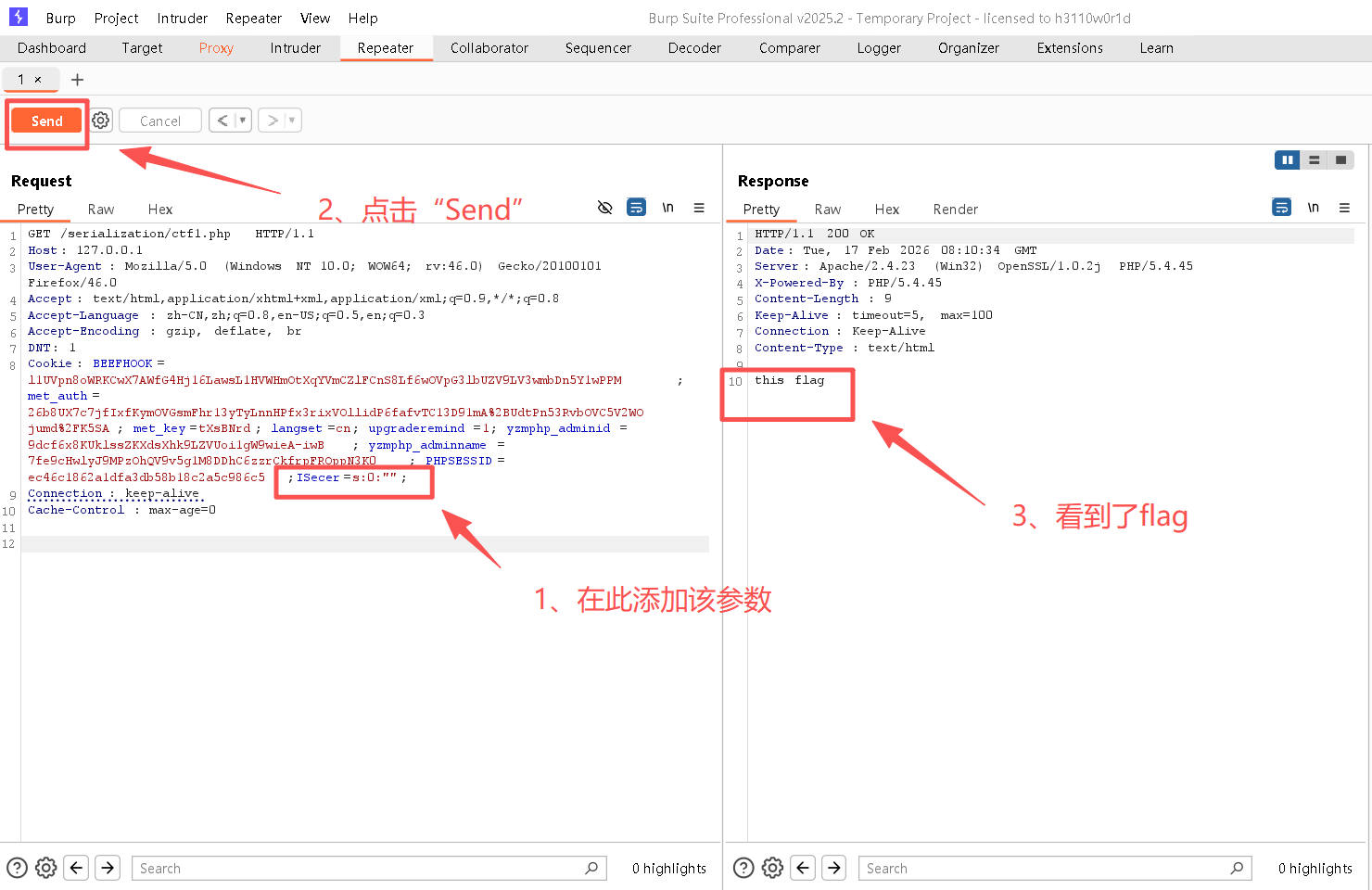The height and width of the screenshot is (890, 1372).
Task: Switch to Dashboard tab
Action: 52,48
